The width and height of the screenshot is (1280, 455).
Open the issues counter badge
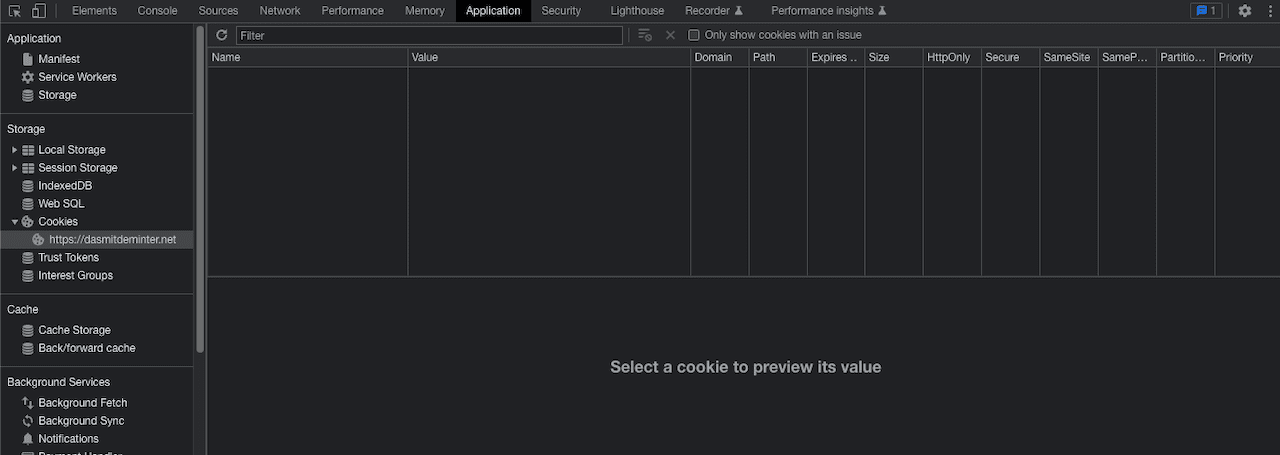1206,11
